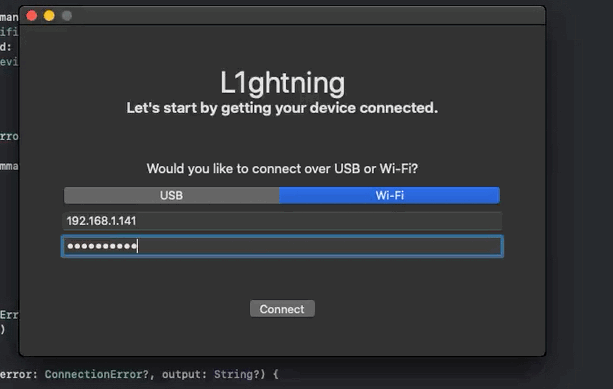Click the opening brace ending the code line
This screenshot has width=613, height=389.
coord(276,374)
